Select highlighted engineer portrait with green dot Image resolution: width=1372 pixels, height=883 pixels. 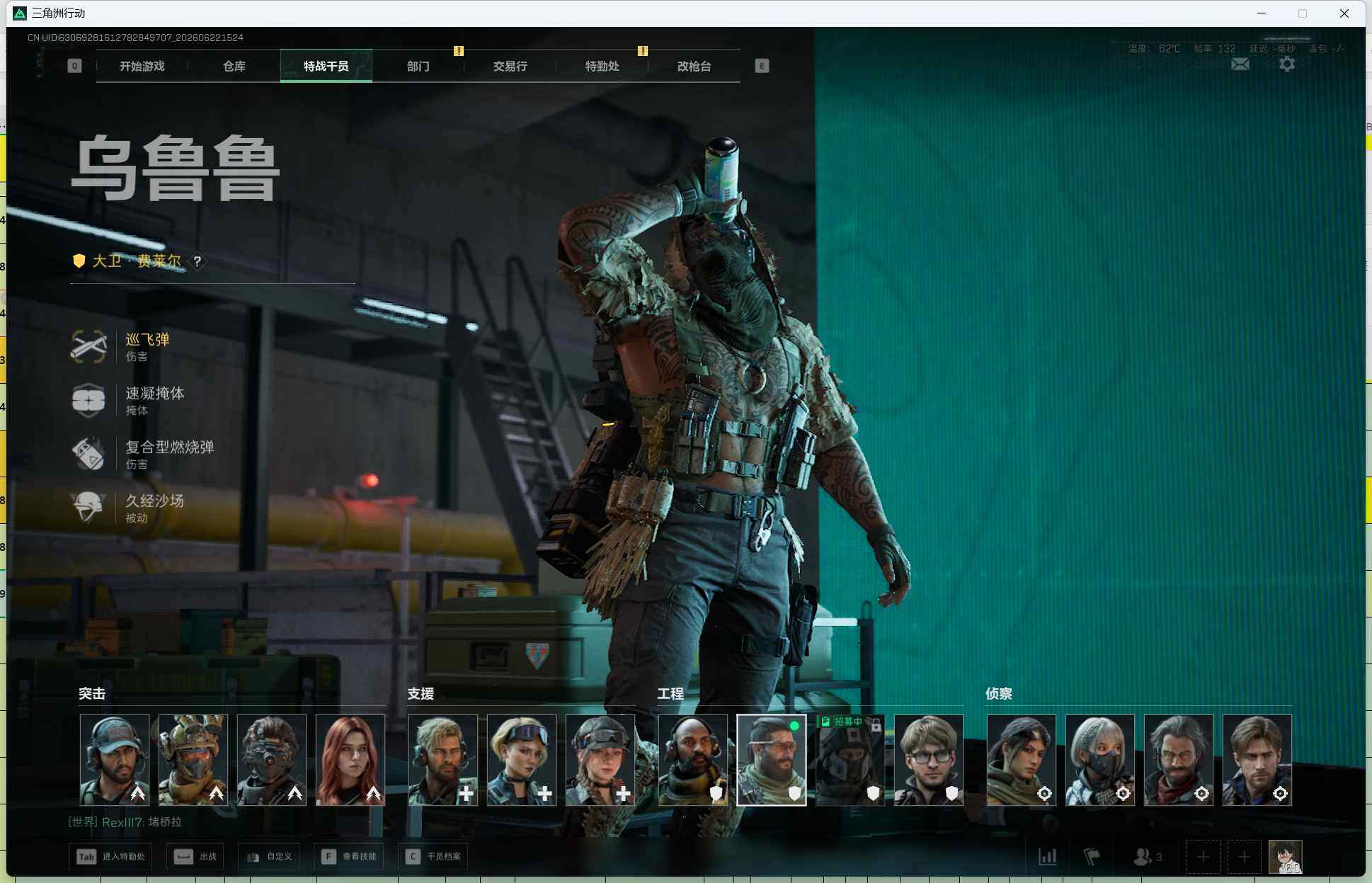pyautogui.click(x=772, y=760)
